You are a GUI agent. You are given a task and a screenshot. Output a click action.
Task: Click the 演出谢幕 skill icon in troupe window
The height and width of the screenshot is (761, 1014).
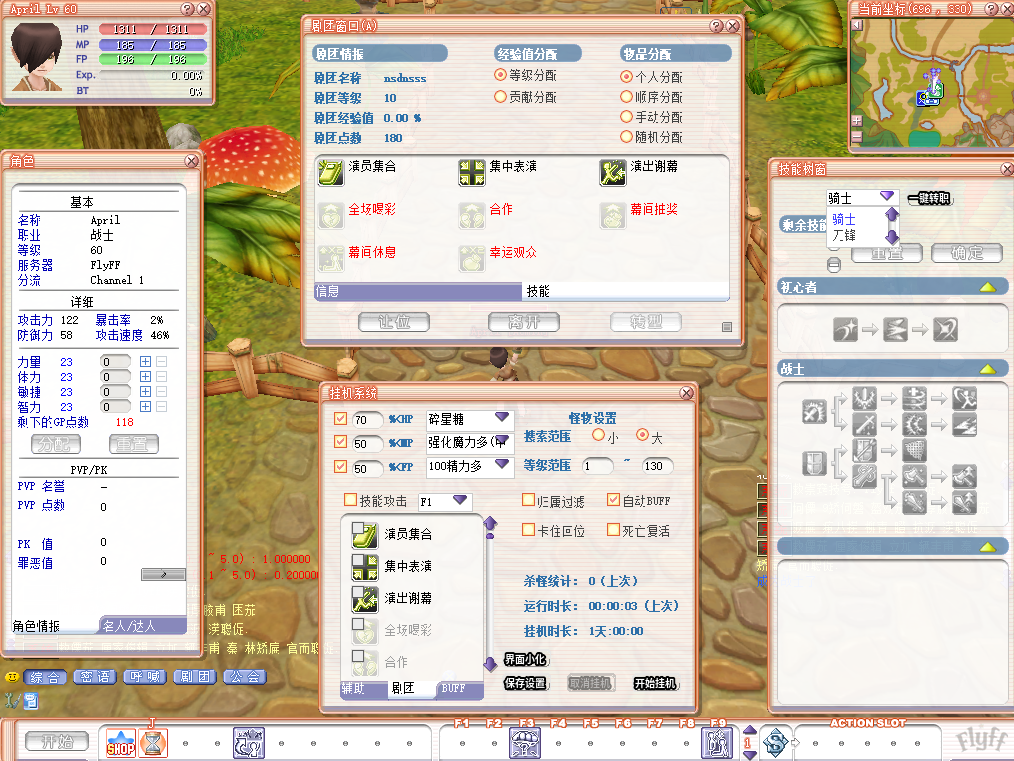612,173
